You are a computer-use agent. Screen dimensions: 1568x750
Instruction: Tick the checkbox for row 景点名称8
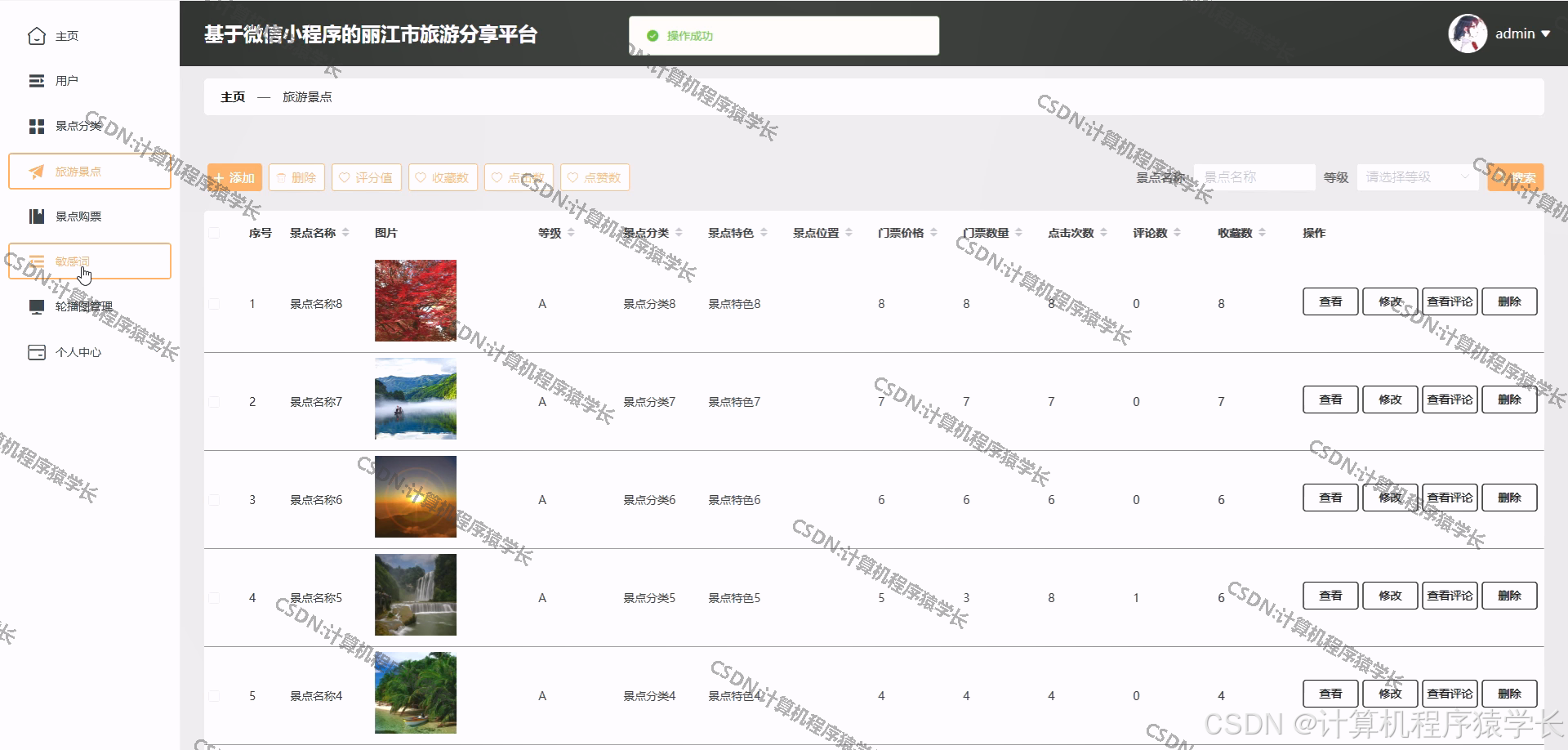pos(214,304)
